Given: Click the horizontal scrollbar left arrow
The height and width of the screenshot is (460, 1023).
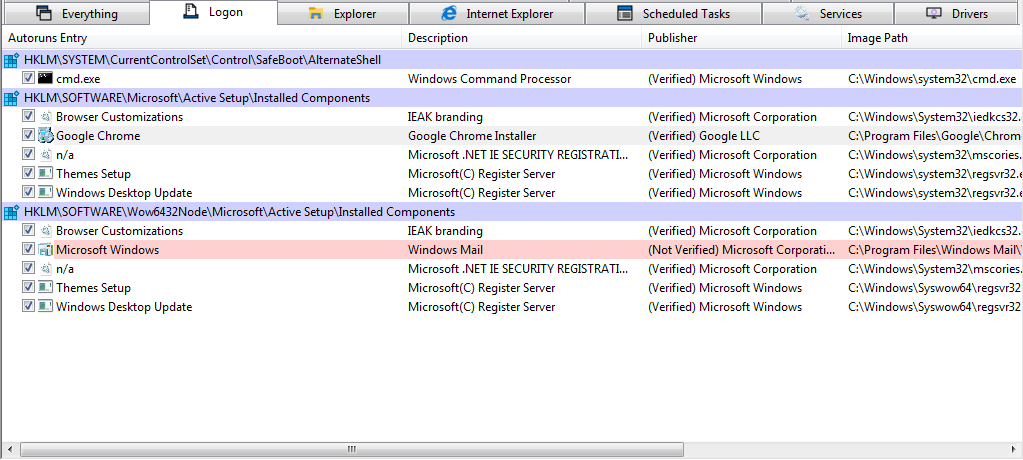Looking at the screenshot, I should click(10, 450).
